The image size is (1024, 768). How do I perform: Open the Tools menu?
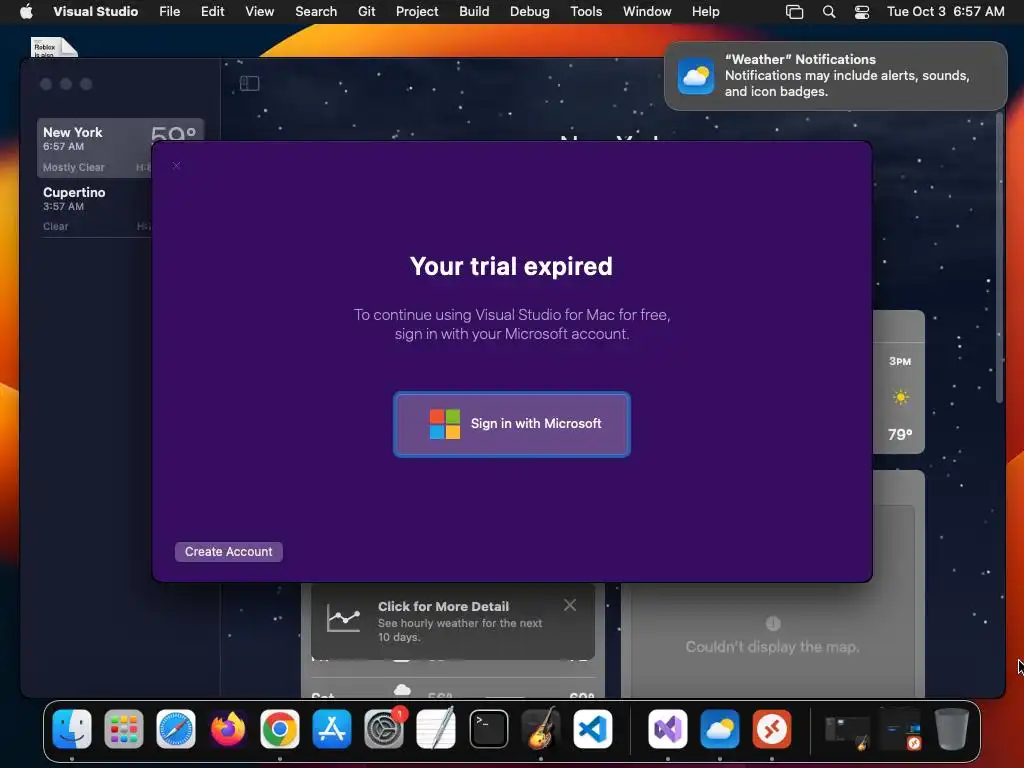586,11
